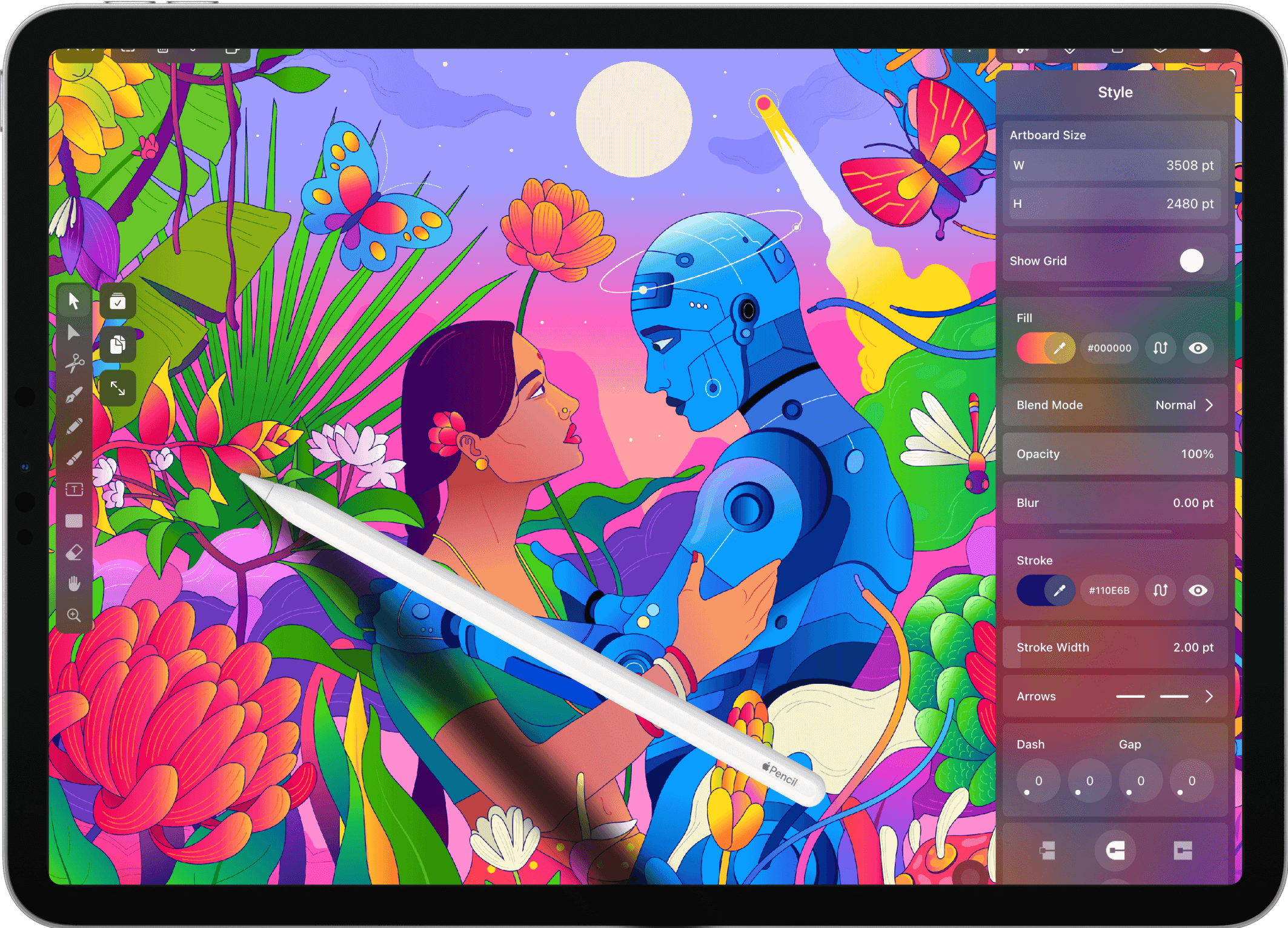
Task: Pick the Brush tool
Action: coord(74,459)
